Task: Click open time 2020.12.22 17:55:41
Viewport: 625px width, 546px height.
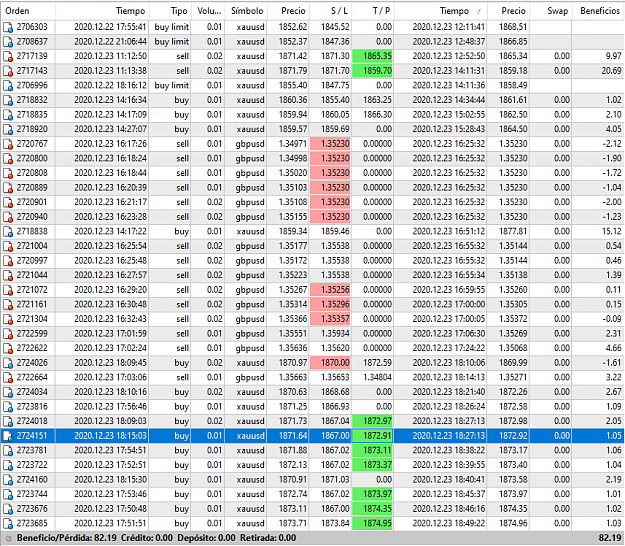Action: pyautogui.click(x=110, y=27)
